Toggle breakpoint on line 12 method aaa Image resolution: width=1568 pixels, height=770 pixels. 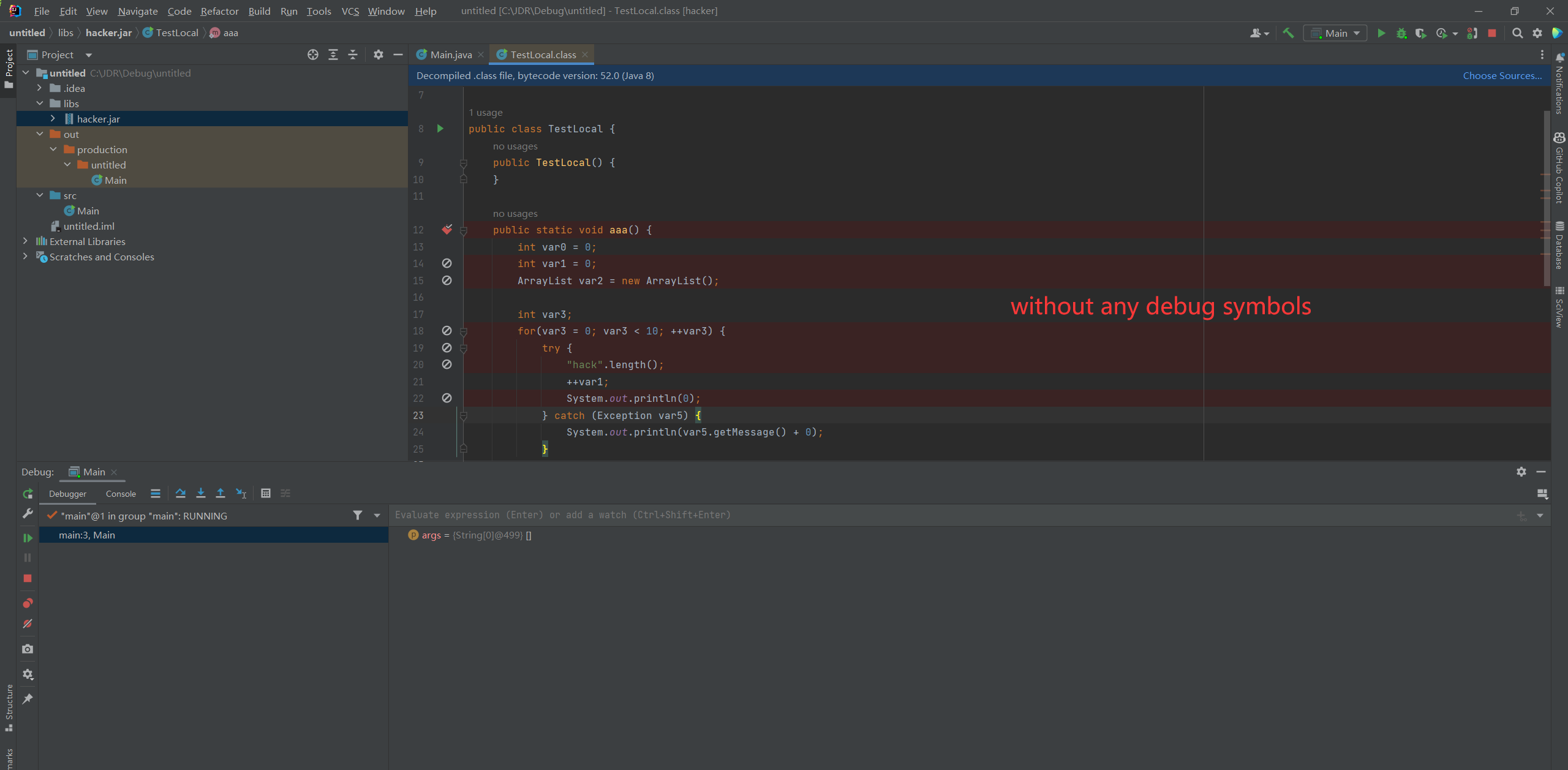pyautogui.click(x=447, y=230)
